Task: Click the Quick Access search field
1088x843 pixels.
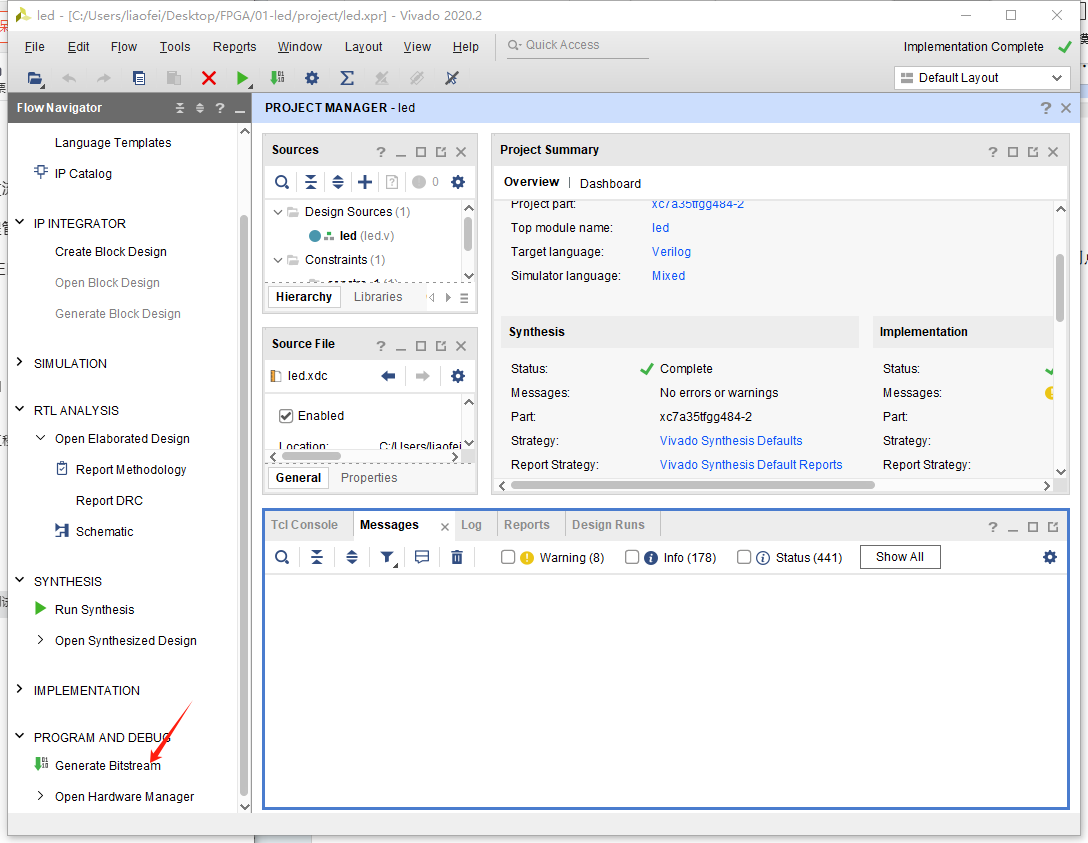Action: coord(577,45)
